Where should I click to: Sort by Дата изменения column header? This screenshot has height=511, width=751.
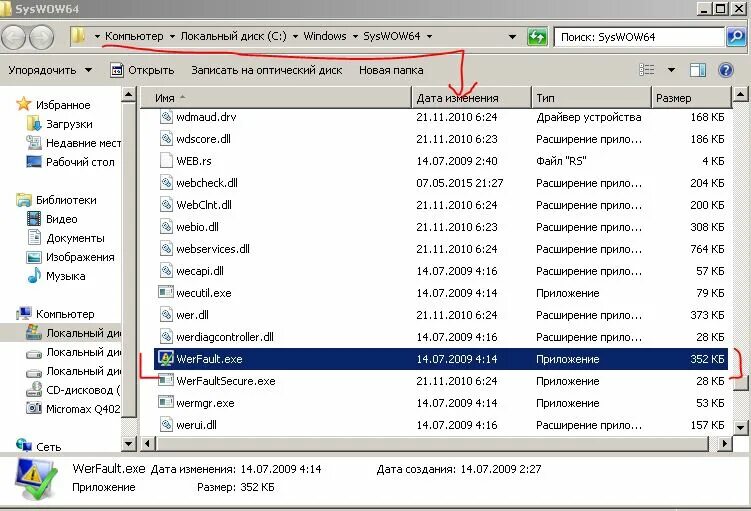tap(471, 98)
